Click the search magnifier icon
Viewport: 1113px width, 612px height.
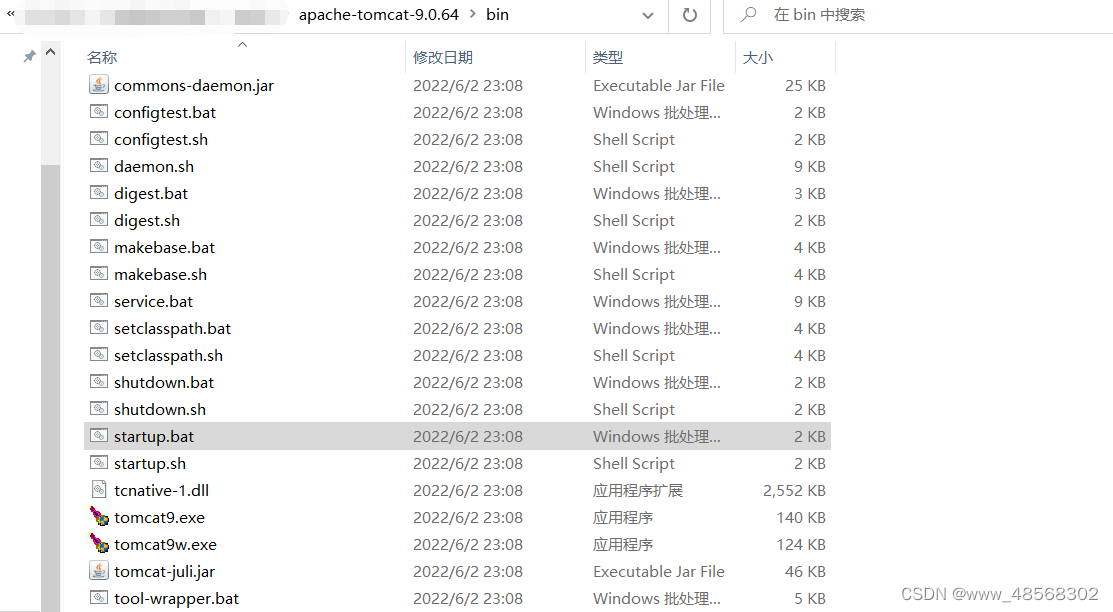pyautogui.click(x=747, y=15)
